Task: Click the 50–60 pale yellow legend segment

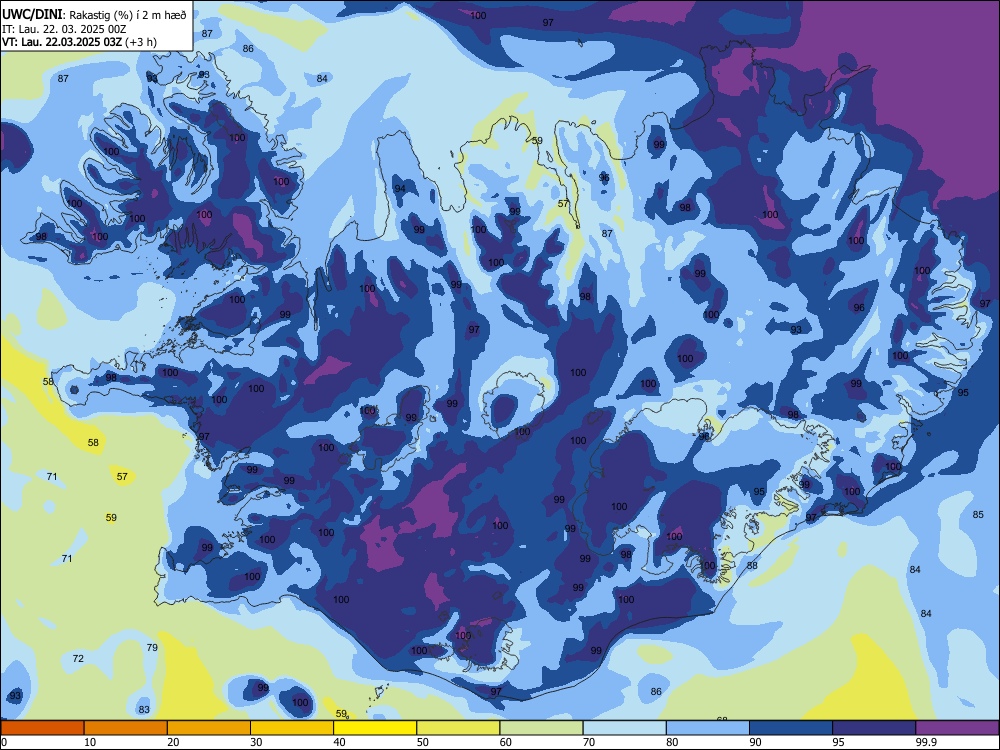Action: point(458,728)
